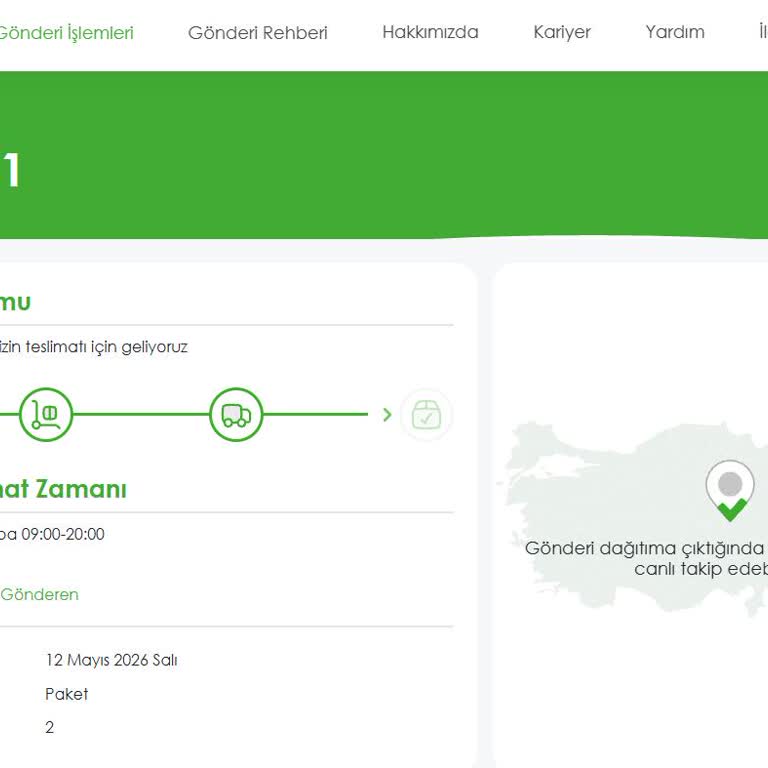Open the Gönderi İşlemleri menu
Screen dimensions: 768x768
tap(66, 33)
